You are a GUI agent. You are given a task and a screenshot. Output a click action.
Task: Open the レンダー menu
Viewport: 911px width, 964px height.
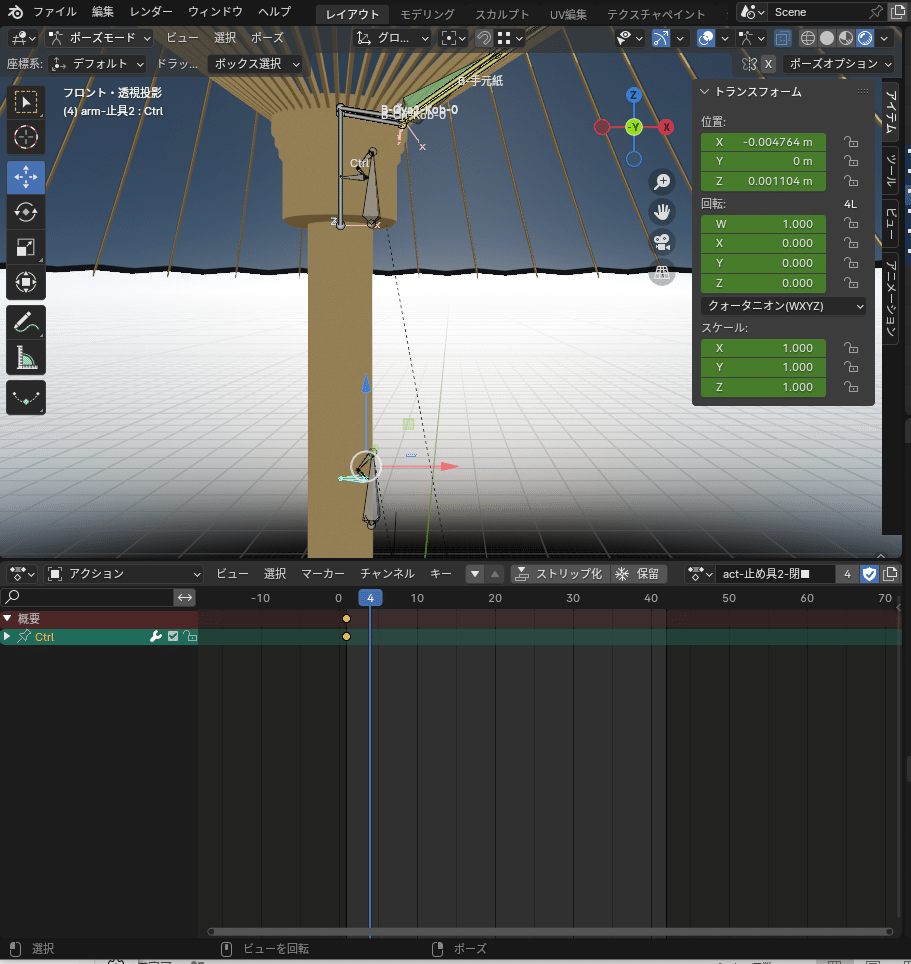(151, 12)
